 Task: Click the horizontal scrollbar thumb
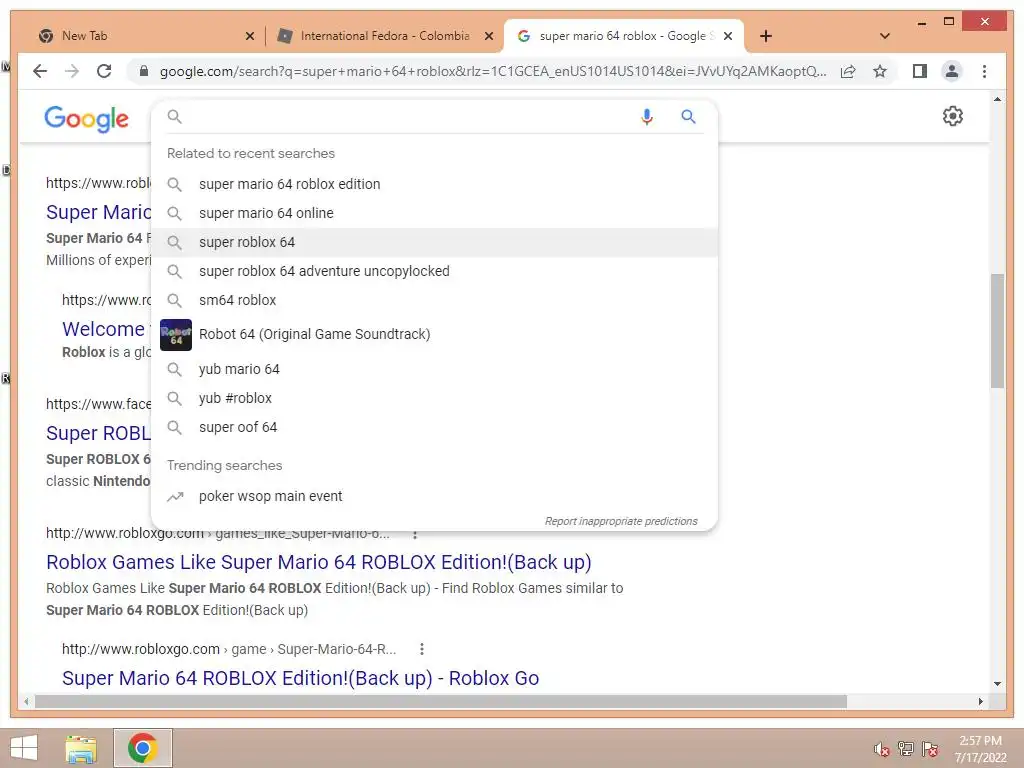coord(441,701)
